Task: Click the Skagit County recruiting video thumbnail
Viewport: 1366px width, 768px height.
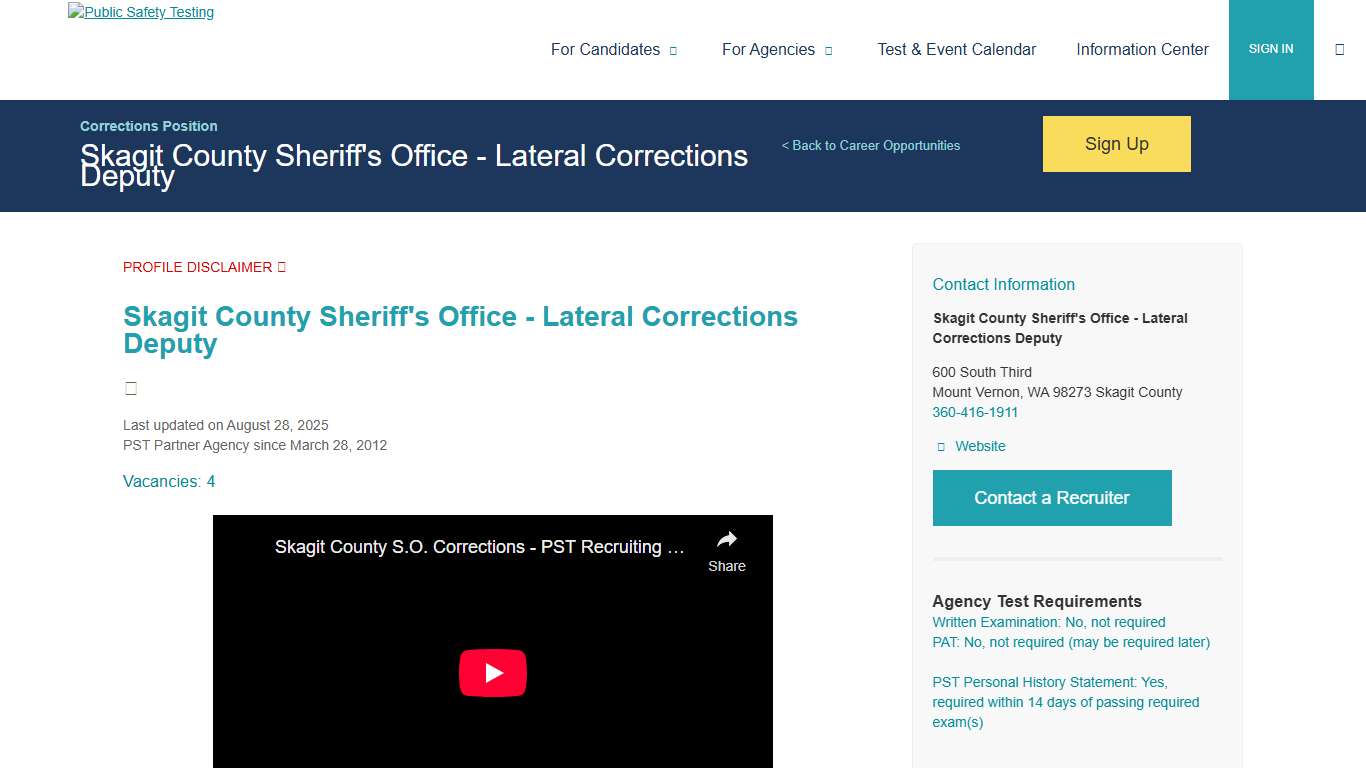Action: tap(492, 672)
